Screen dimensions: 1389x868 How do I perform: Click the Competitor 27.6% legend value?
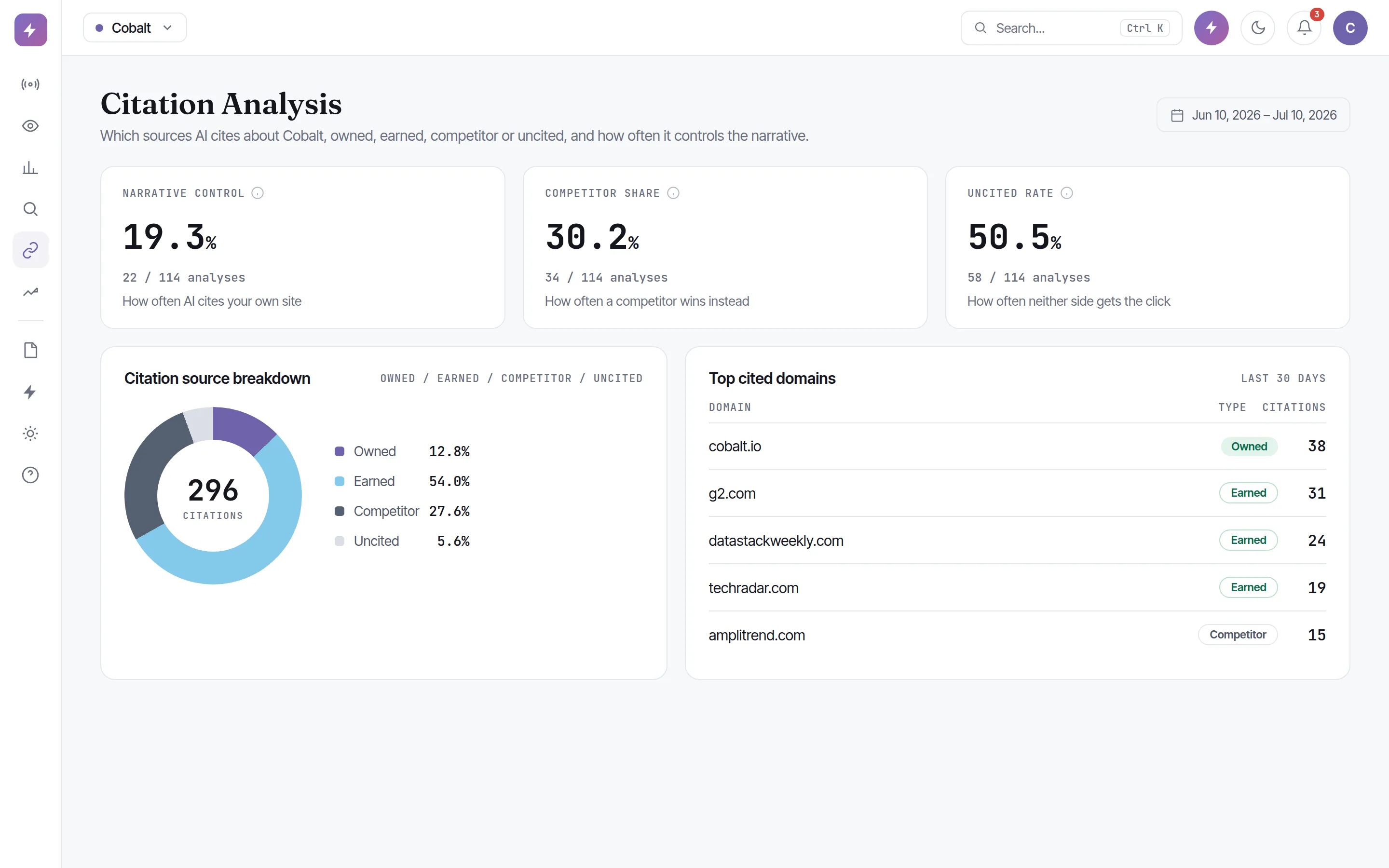click(449, 511)
